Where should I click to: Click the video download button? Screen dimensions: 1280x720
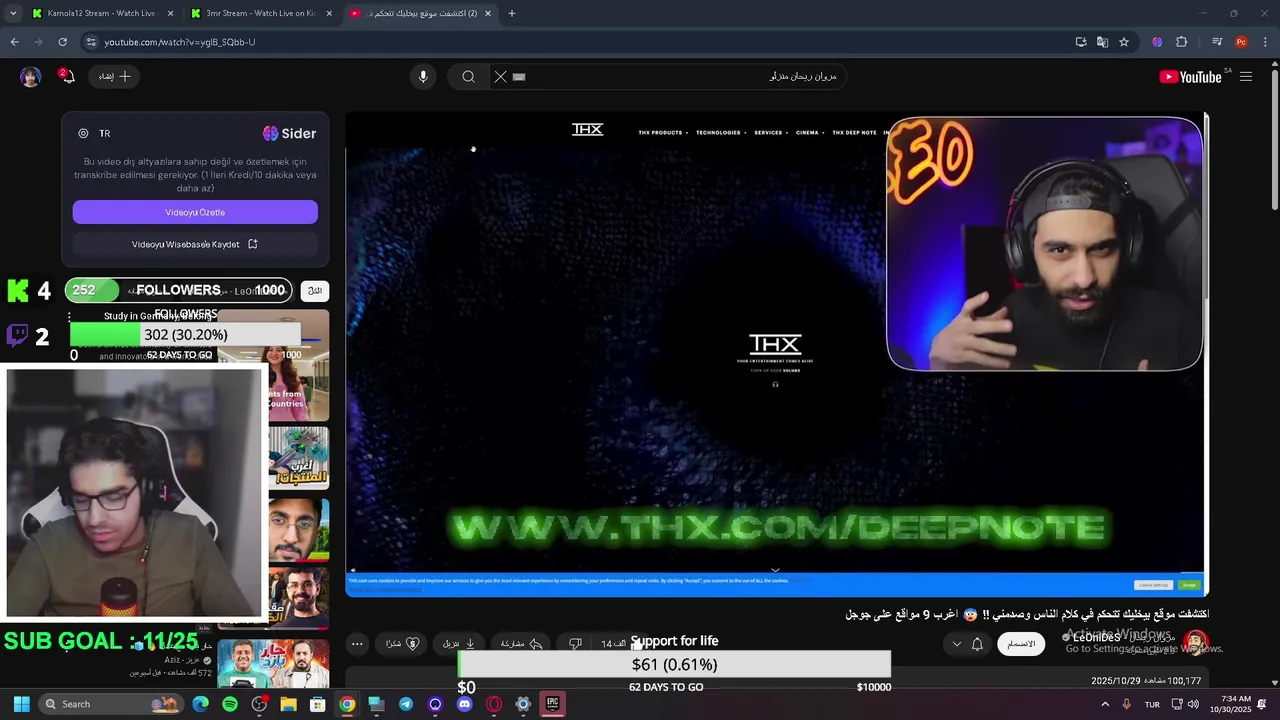459,643
